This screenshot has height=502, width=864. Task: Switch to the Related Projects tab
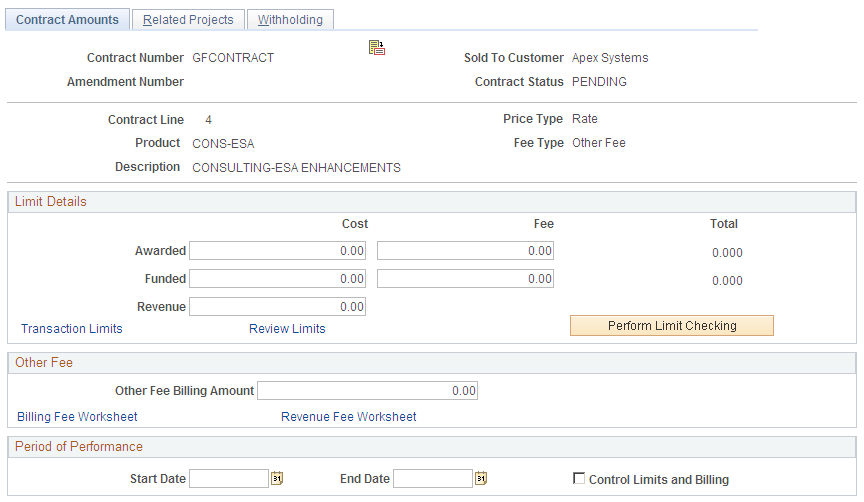(x=188, y=19)
